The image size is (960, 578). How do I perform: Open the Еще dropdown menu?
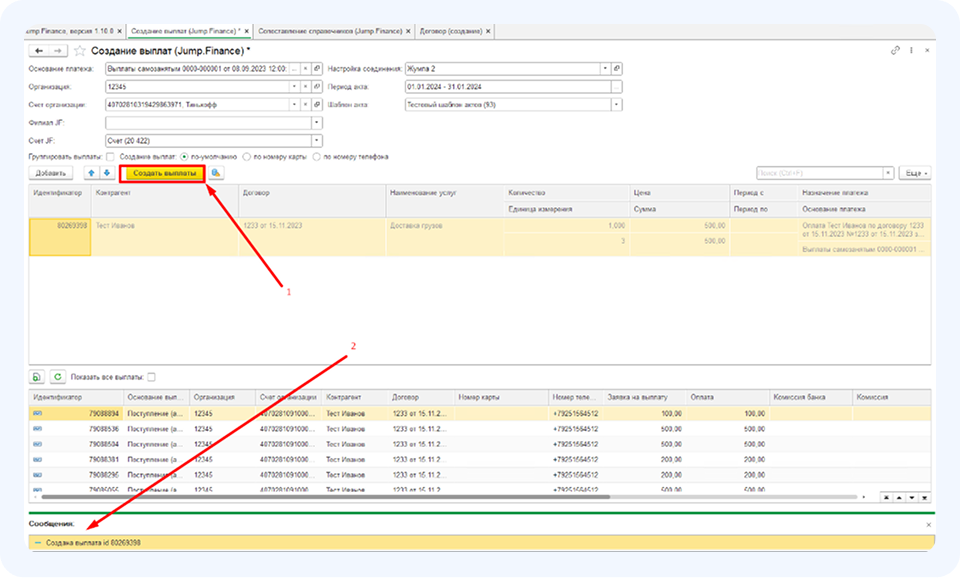pos(914,173)
